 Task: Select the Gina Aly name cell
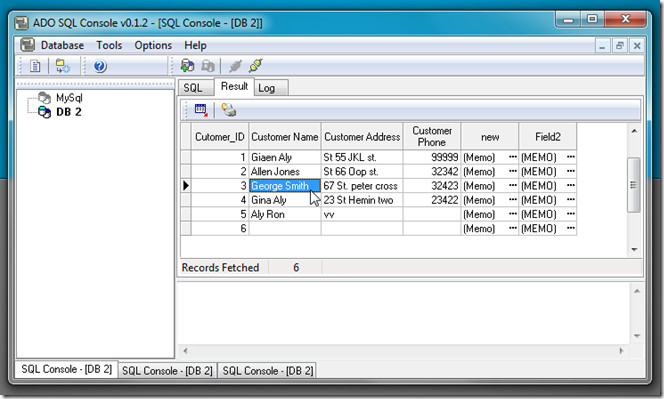[x=285, y=200]
